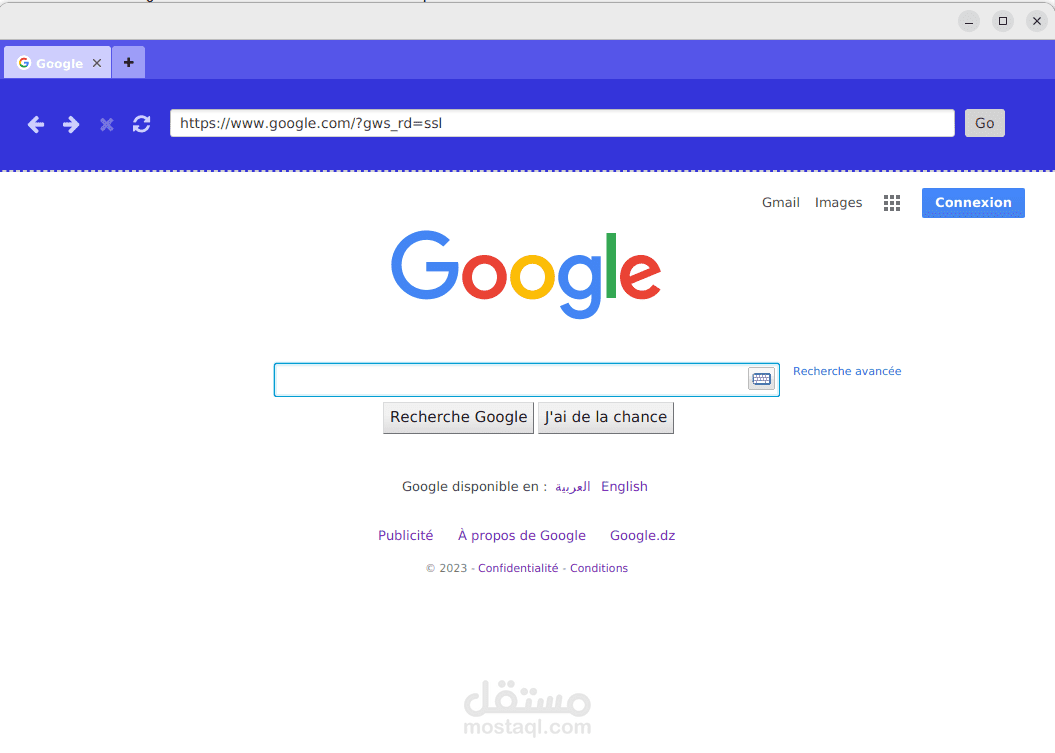Switch Google to Arabic language link
Viewport: 1055px width, 753px height.
click(x=573, y=487)
